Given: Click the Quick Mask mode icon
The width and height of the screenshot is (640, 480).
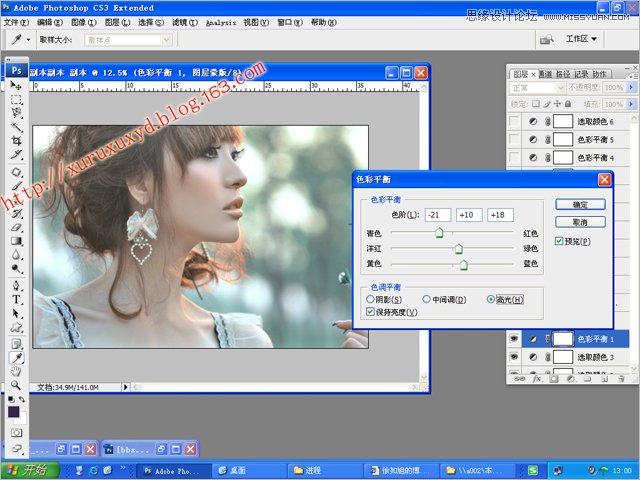Looking at the screenshot, I should coord(16,433).
